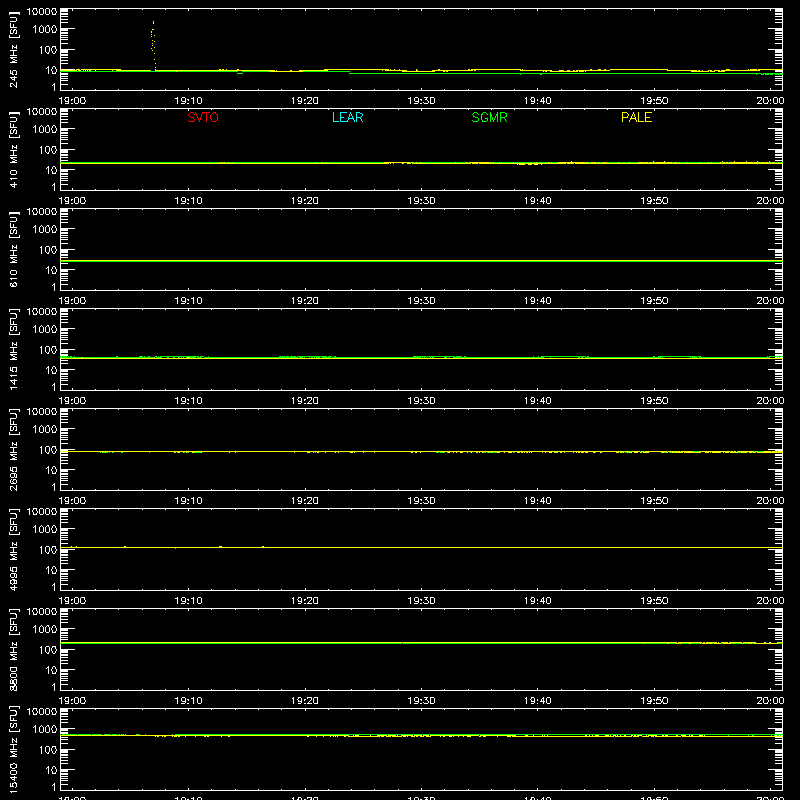This screenshot has width=800, height=800.
Task: Click 19:40 tick label below 410 MHz panel
Action: tap(538, 201)
